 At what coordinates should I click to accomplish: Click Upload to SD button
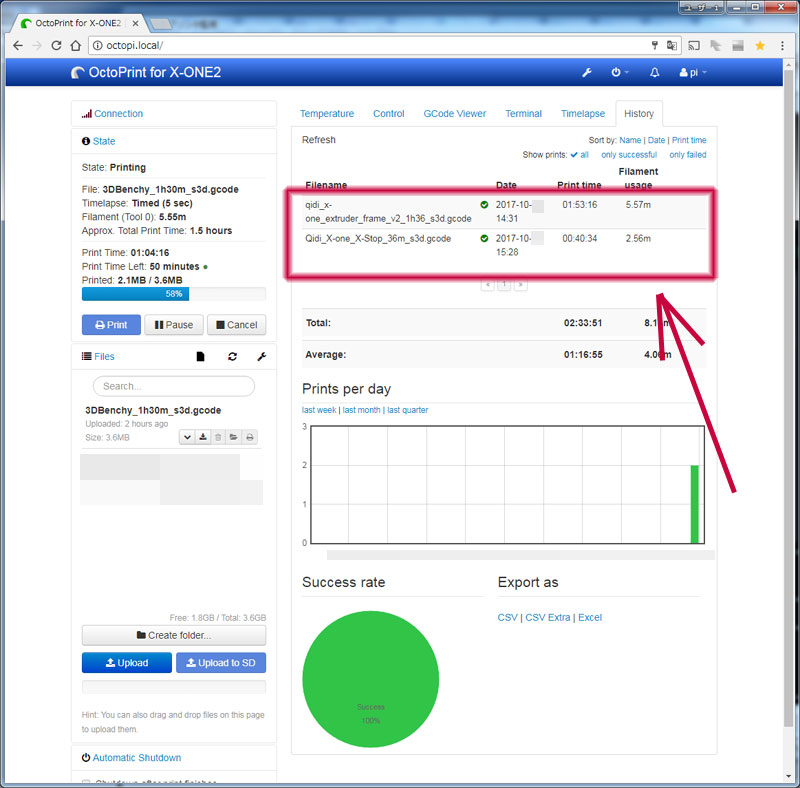tap(221, 663)
